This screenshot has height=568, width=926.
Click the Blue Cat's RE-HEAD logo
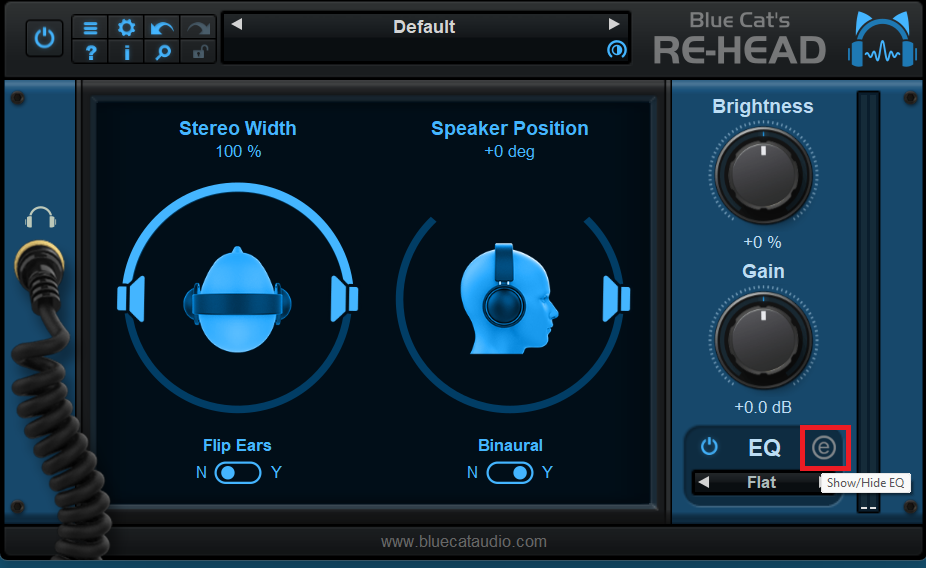pos(740,38)
